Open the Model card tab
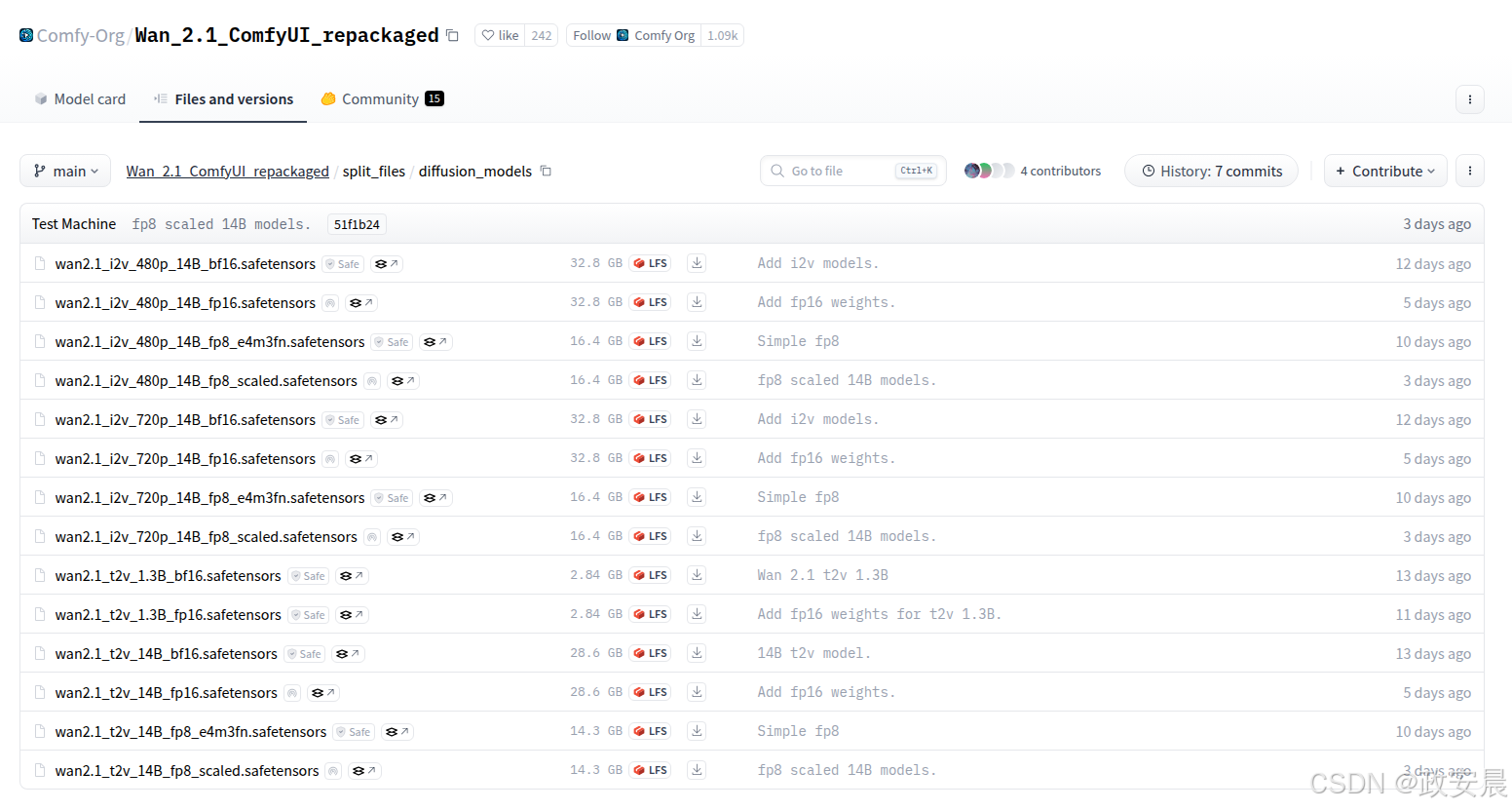The height and width of the screenshot is (810, 1512). (80, 98)
